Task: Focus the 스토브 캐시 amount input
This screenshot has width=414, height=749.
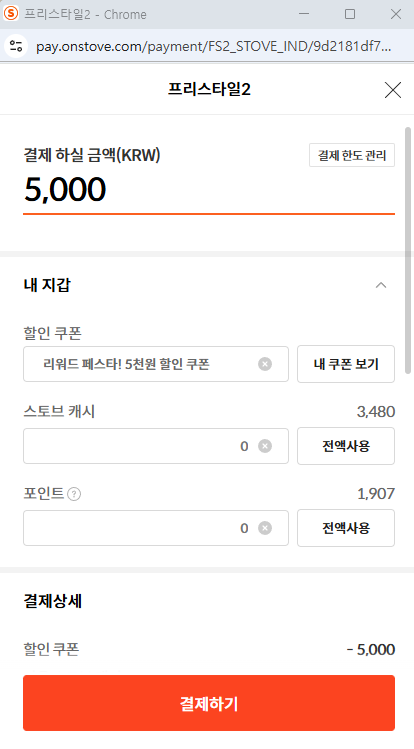Action: [x=156, y=446]
